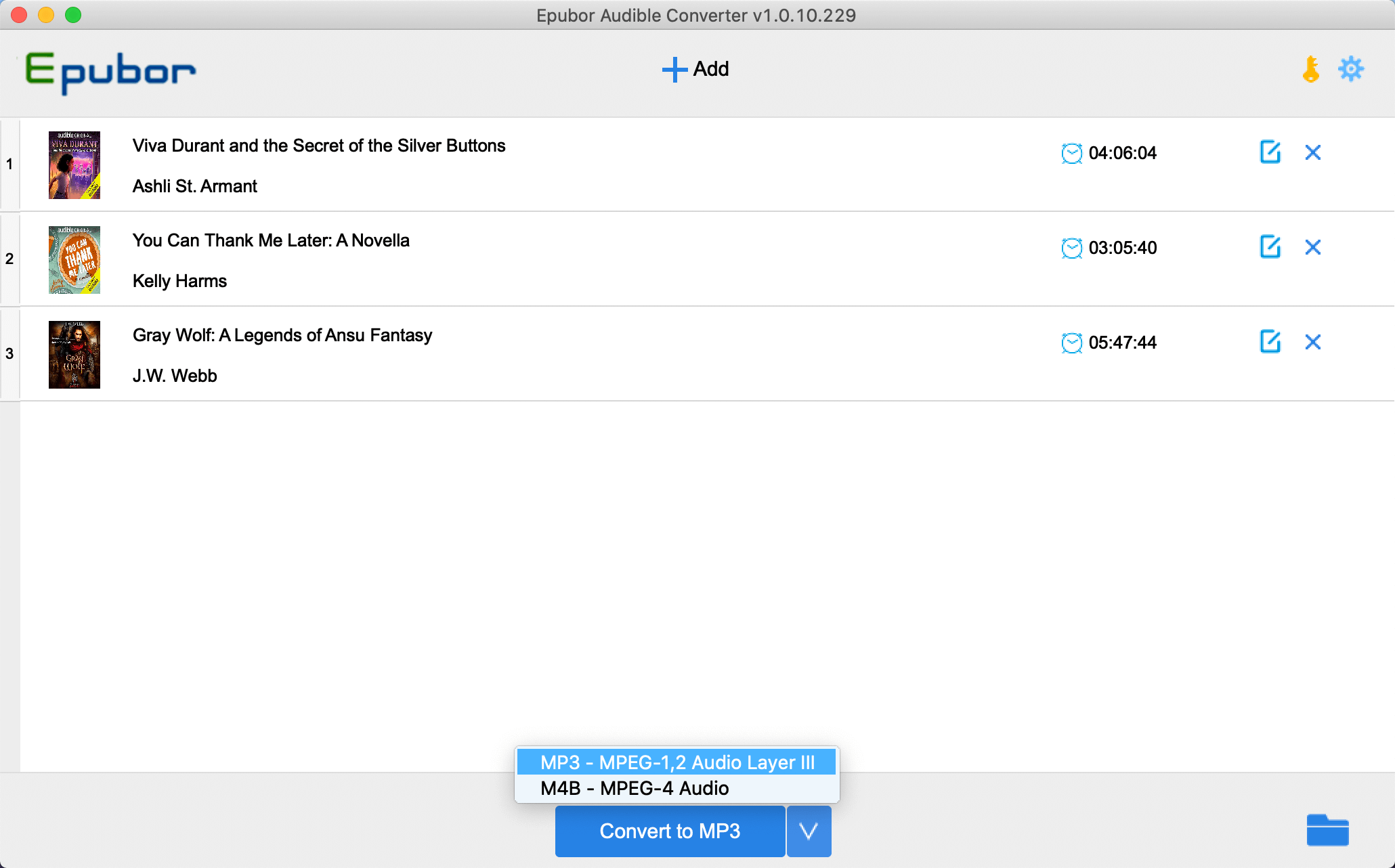Click the duration 04:06:04

click(x=1123, y=153)
